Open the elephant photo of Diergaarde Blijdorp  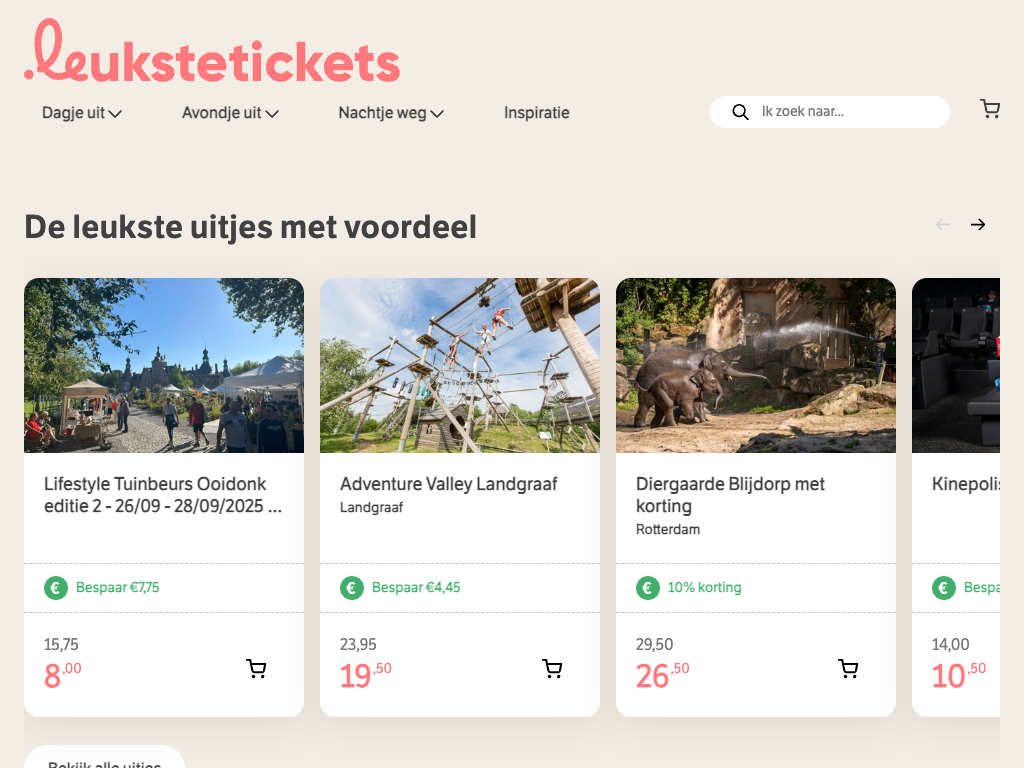(x=756, y=365)
